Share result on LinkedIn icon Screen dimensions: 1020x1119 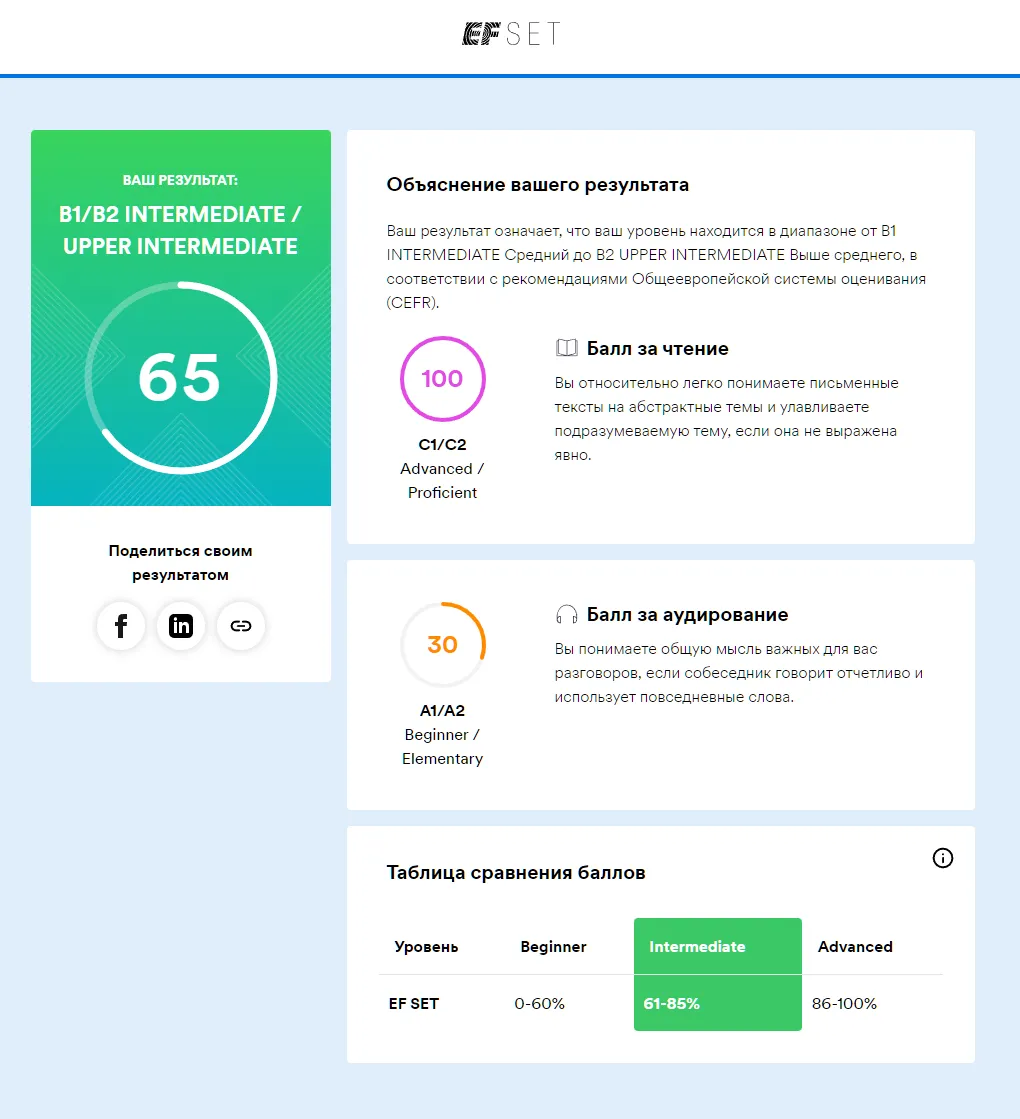tap(181, 626)
